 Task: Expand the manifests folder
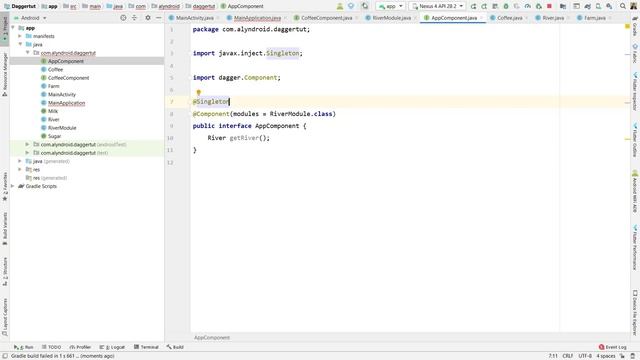tap(20, 36)
